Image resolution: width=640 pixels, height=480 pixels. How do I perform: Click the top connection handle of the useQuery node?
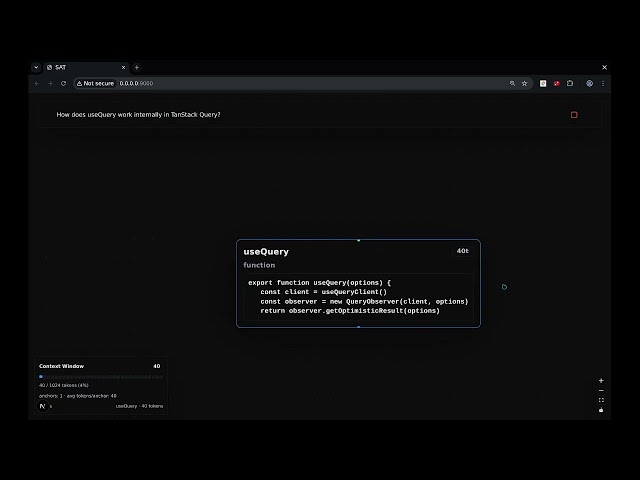[358, 240]
